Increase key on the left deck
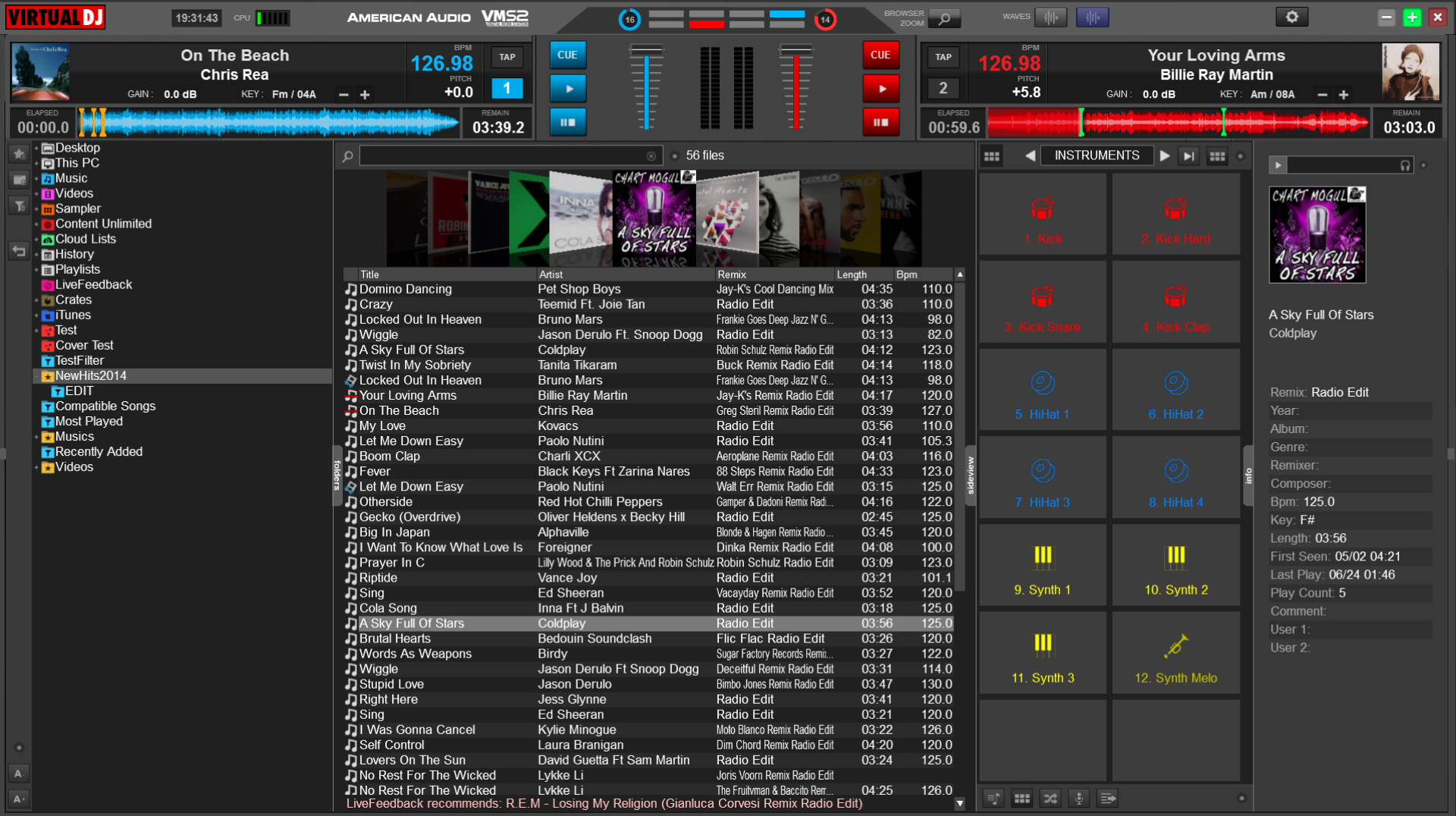Image resolution: width=1456 pixels, height=816 pixels. point(365,95)
